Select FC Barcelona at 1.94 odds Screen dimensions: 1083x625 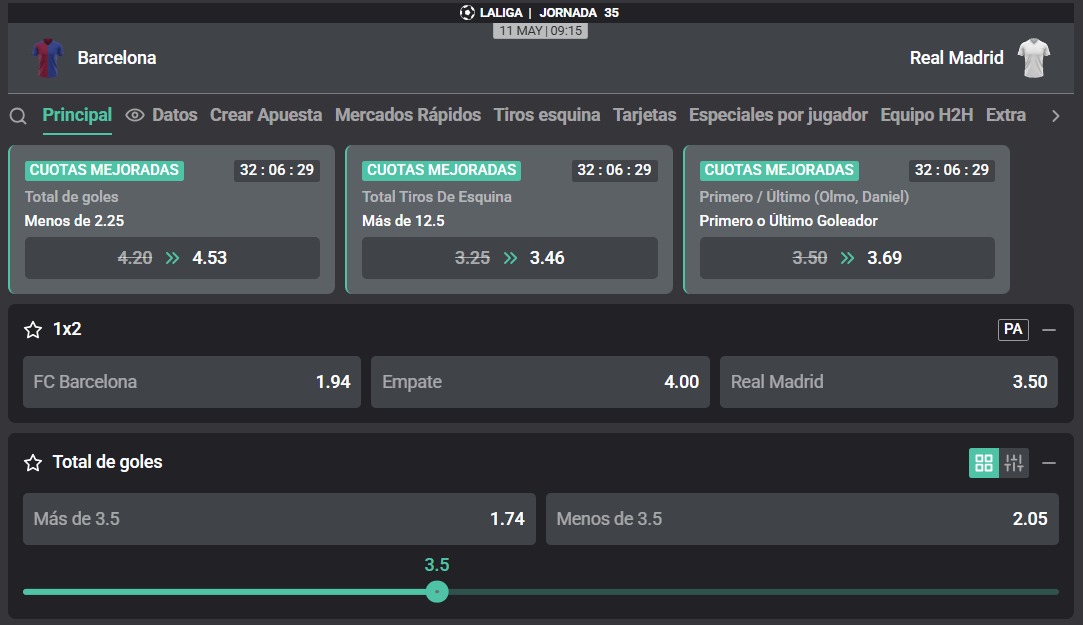192,382
